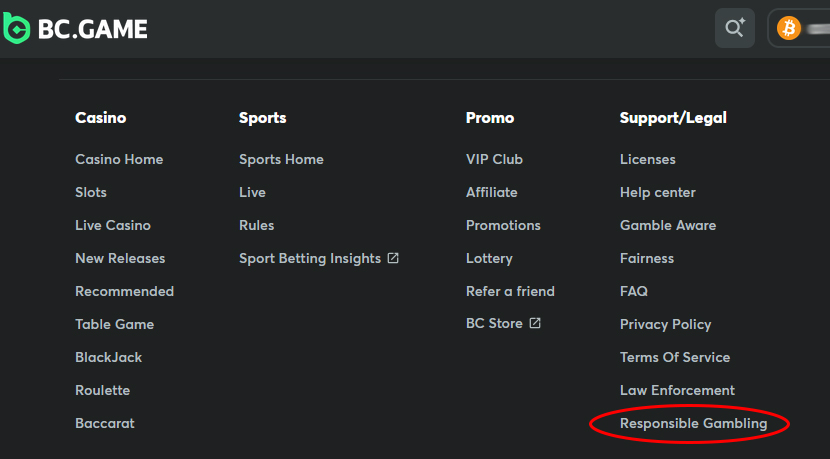View Licenses under Support/Legal
Viewport: 830px width, 459px height.
[x=647, y=159]
